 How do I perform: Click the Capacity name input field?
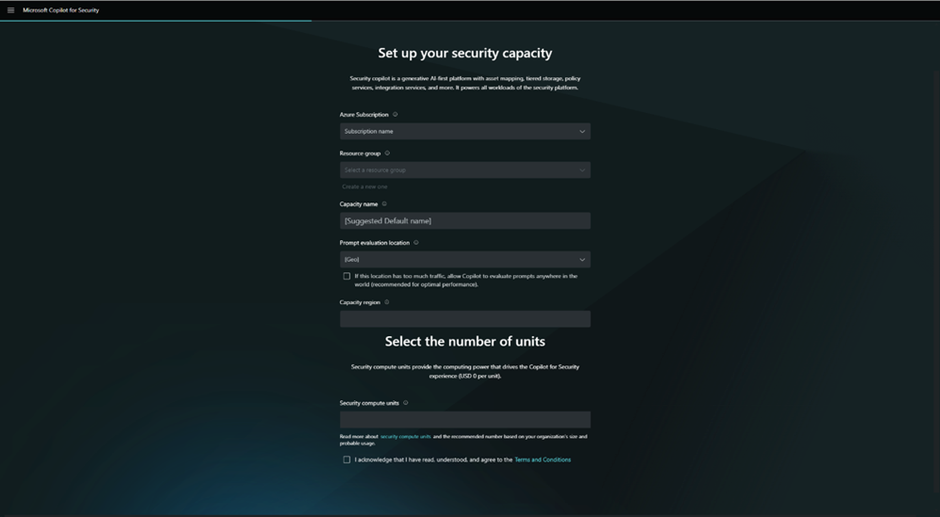click(x=465, y=221)
